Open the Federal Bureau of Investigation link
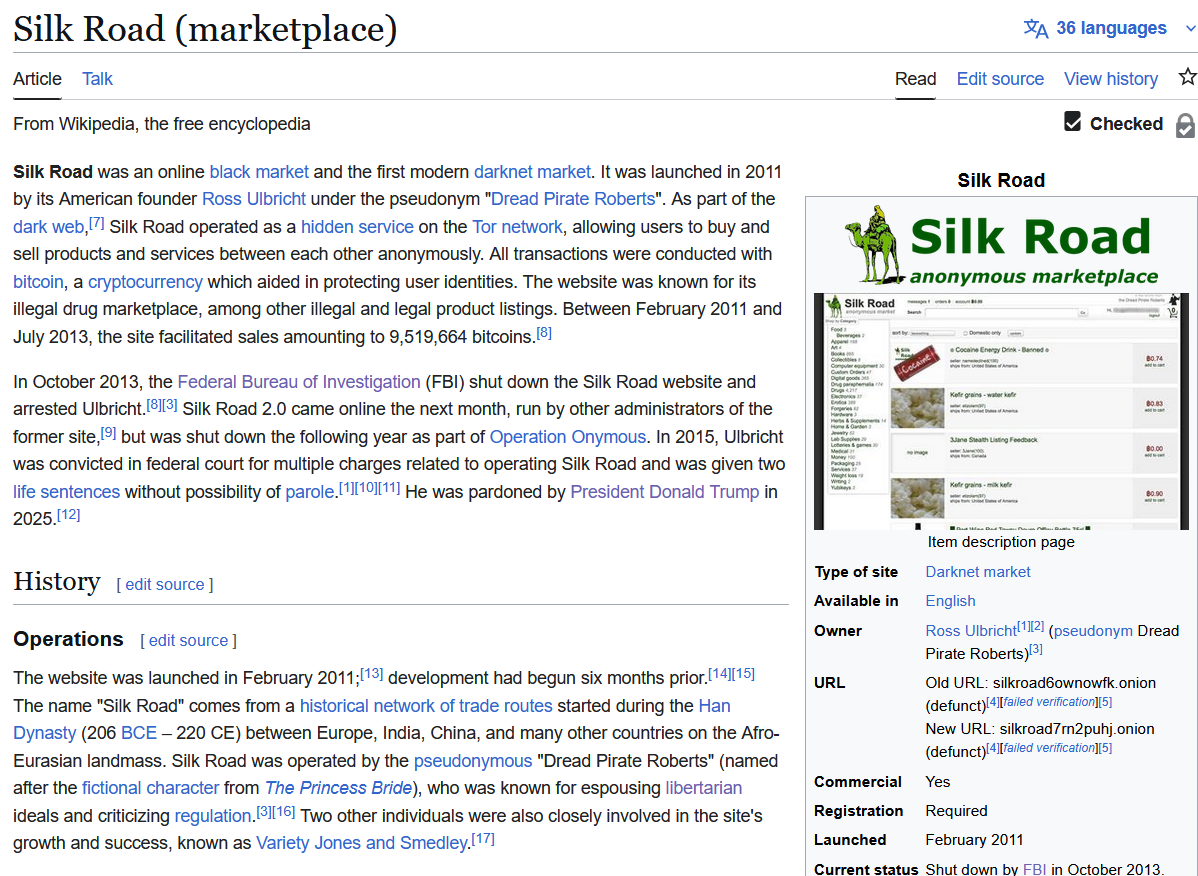 pyautogui.click(x=299, y=382)
